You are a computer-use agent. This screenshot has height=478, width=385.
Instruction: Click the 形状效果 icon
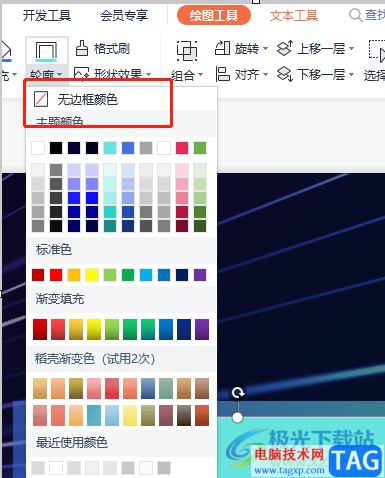81,74
